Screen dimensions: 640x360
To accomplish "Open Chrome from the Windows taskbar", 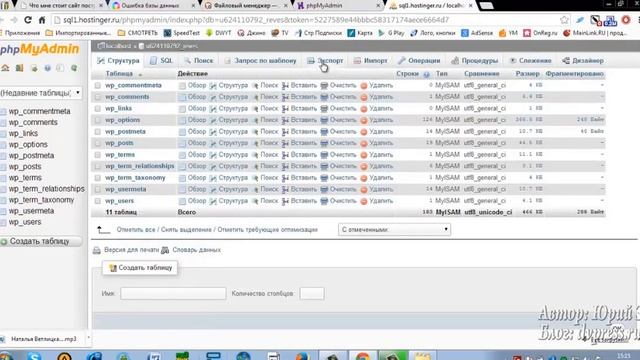I will 362,356.
